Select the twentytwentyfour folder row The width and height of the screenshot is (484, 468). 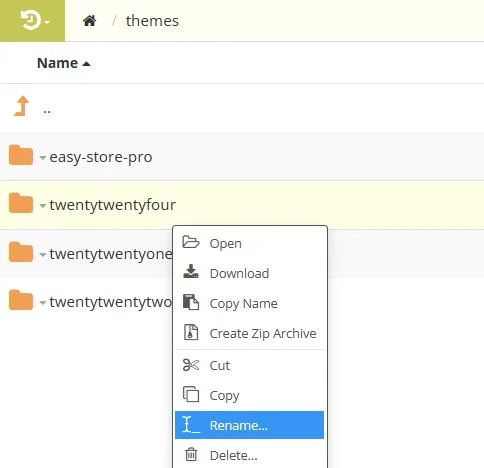pyautogui.click(x=242, y=205)
